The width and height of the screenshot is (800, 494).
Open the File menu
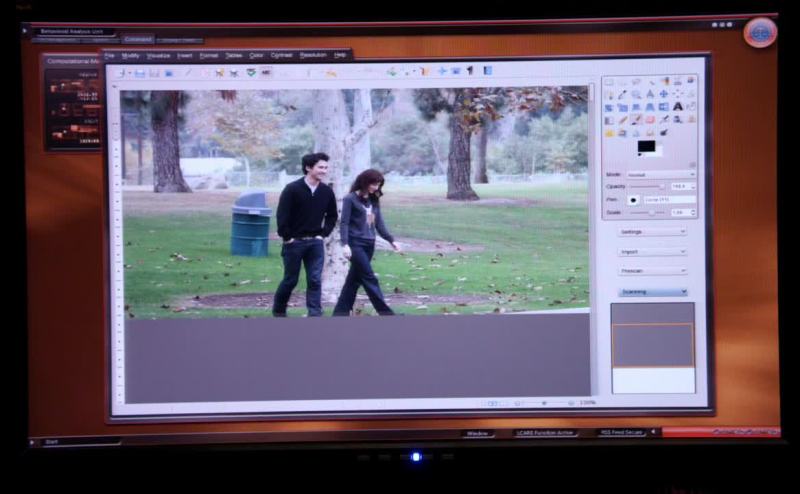(110, 55)
